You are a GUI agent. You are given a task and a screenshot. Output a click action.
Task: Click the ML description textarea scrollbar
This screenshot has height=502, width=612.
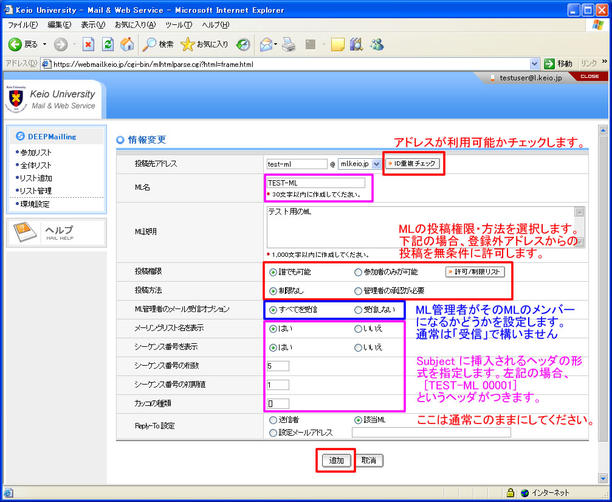click(x=579, y=223)
